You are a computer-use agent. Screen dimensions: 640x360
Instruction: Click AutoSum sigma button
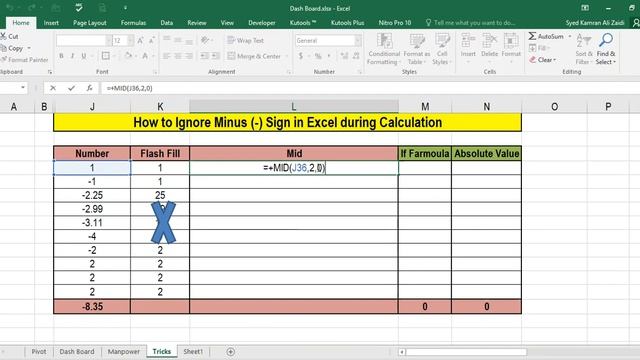point(546,36)
